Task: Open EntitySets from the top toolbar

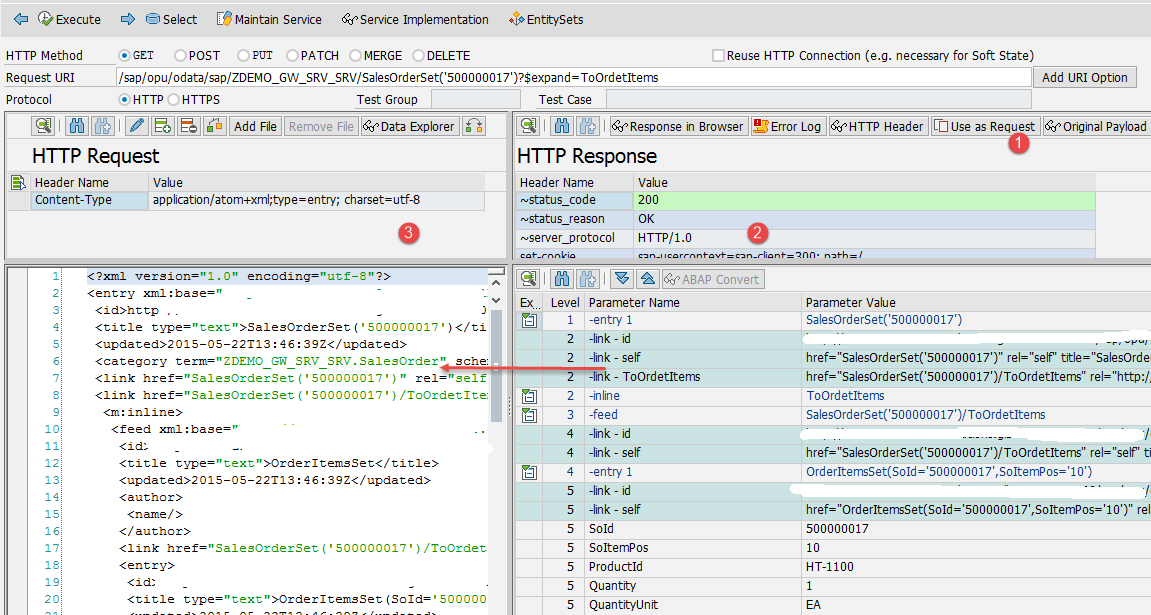Action: [546, 19]
